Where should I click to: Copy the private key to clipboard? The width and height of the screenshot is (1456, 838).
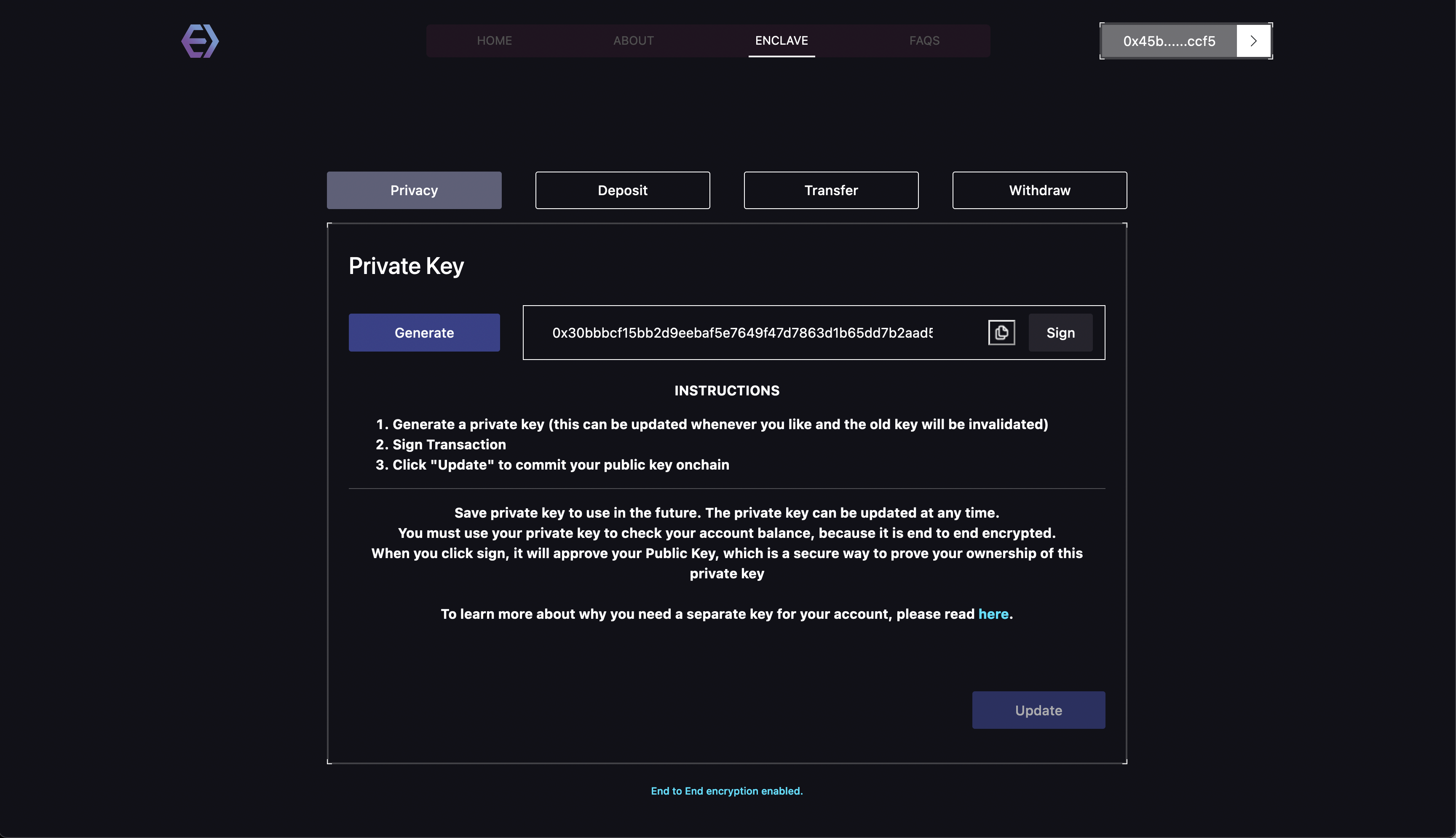[x=1001, y=333]
